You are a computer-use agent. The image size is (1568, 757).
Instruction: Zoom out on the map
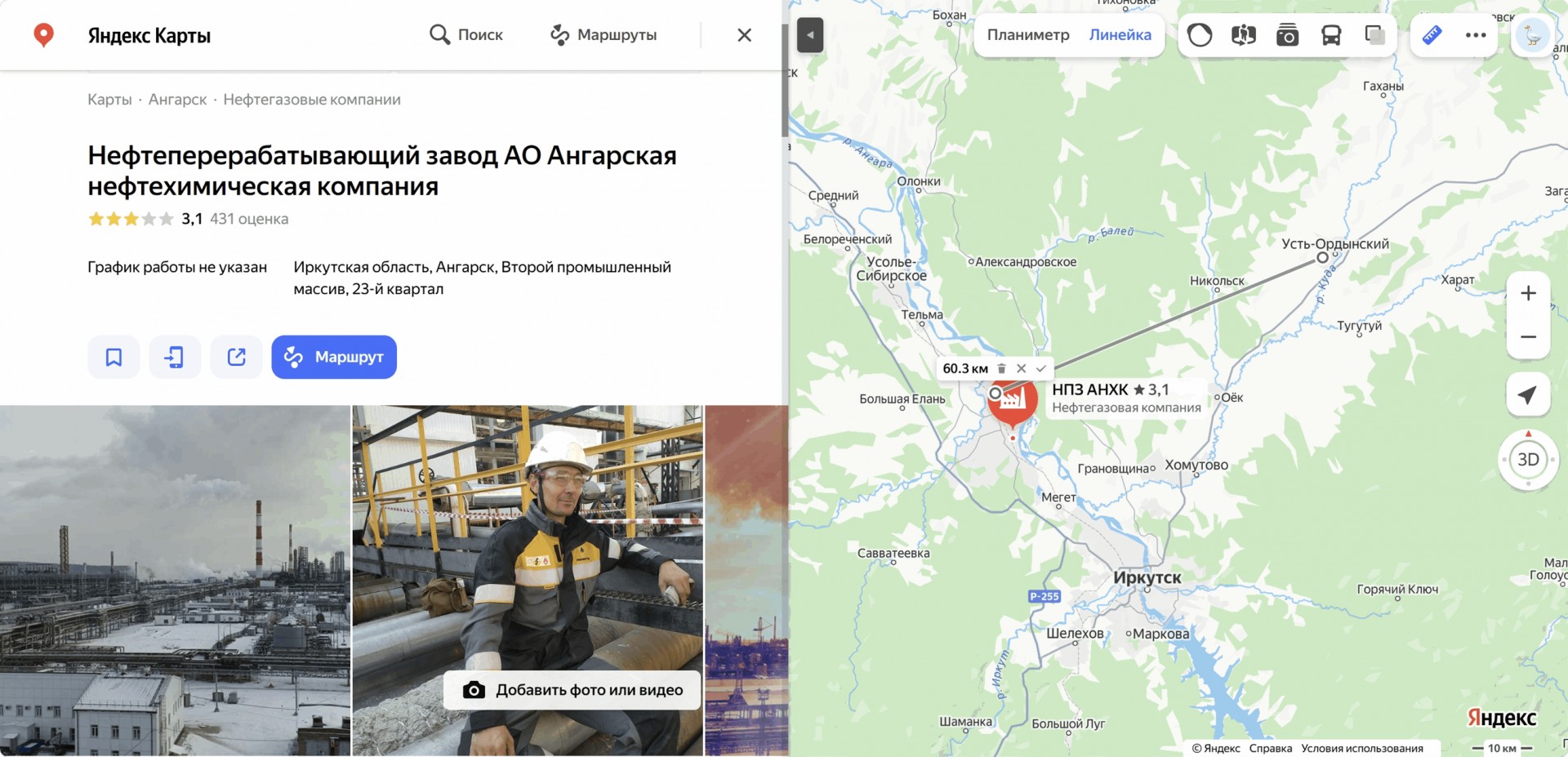point(1528,336)
